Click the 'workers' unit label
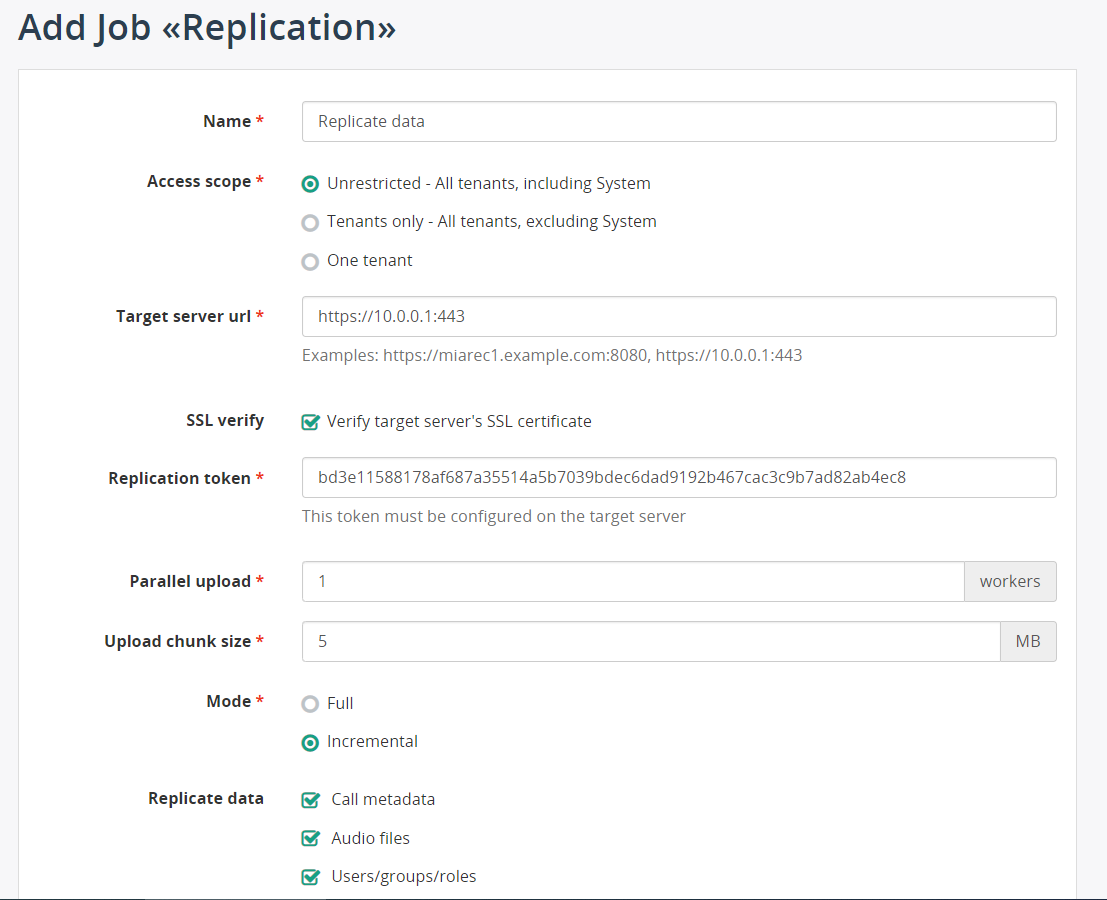This screenshot has width=1107, height=900. [1010, 582]
